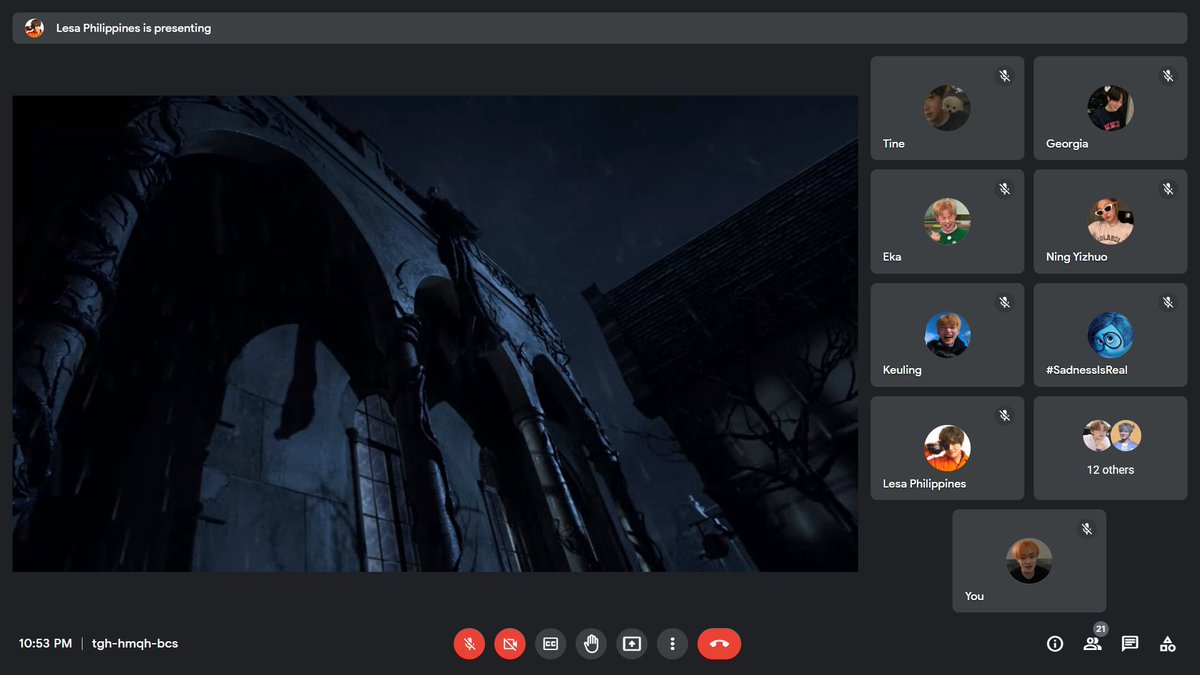1200x675 pixels.
Task: Click the 10:53 PM clock
Action: coord(45,644)
